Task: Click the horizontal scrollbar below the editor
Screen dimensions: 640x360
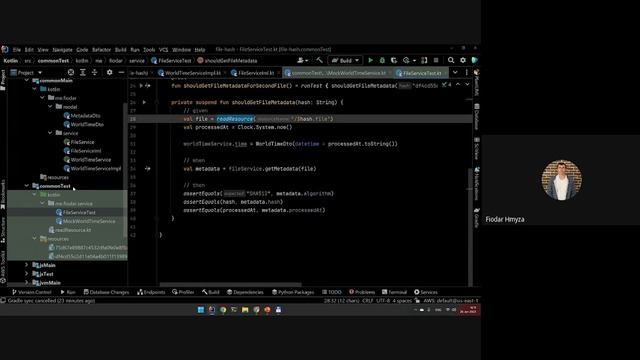Action: coord(231,284)
